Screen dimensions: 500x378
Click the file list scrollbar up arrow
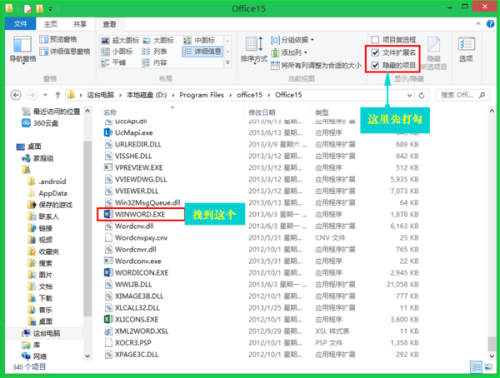pyautogui.click(x=492, y=111)
